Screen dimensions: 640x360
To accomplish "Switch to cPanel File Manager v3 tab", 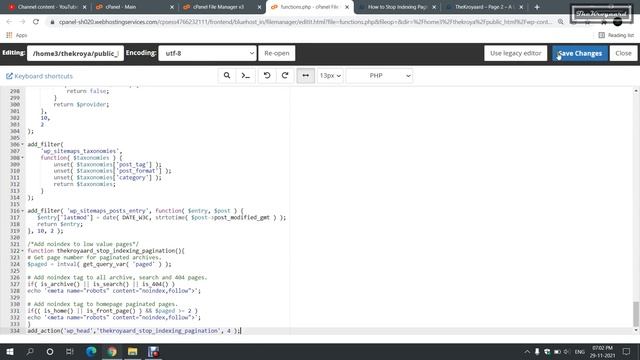I will pyautogui.click(x=222, y=7).
